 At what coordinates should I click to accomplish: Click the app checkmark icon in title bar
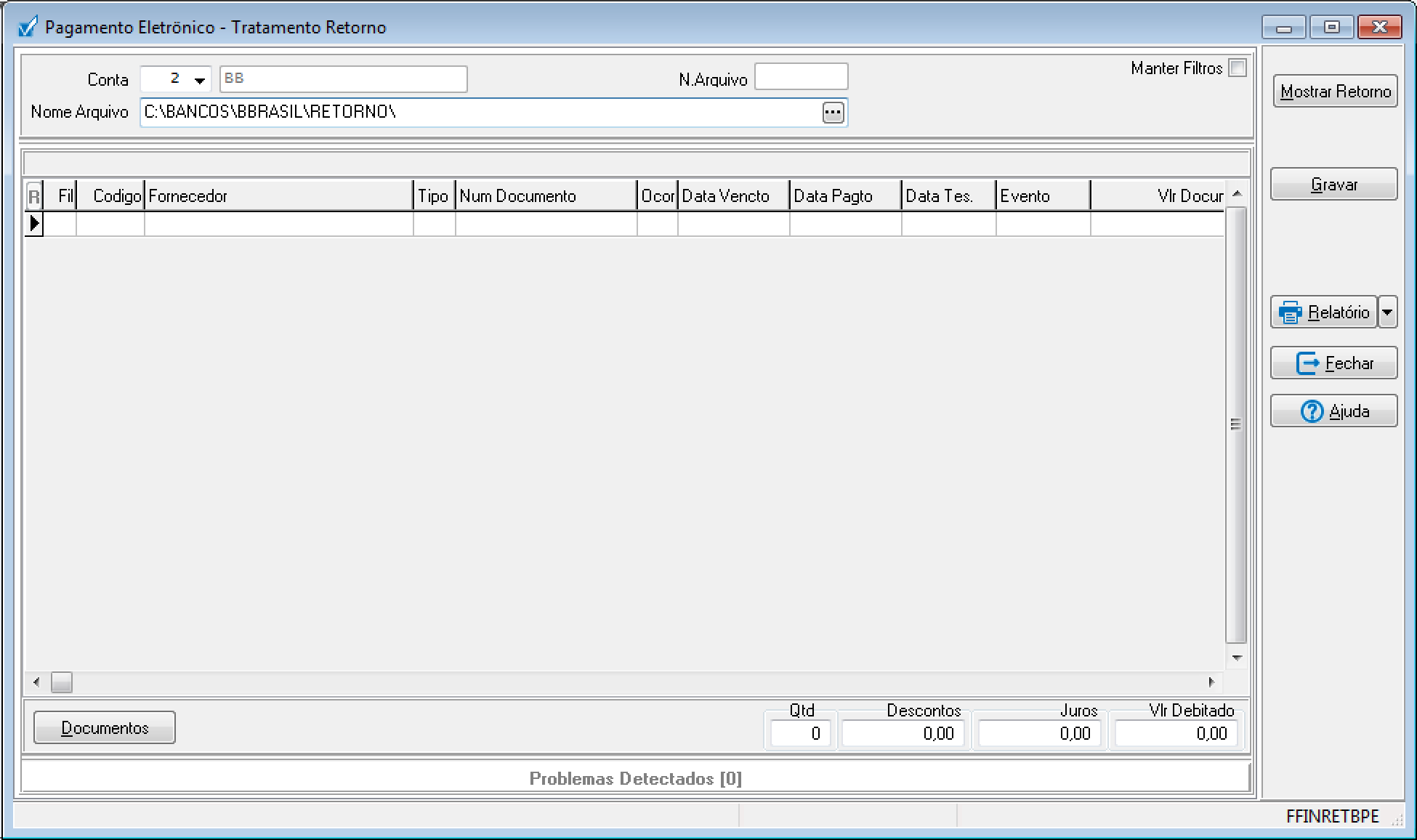pyautogui.click(x=28, y=28)
